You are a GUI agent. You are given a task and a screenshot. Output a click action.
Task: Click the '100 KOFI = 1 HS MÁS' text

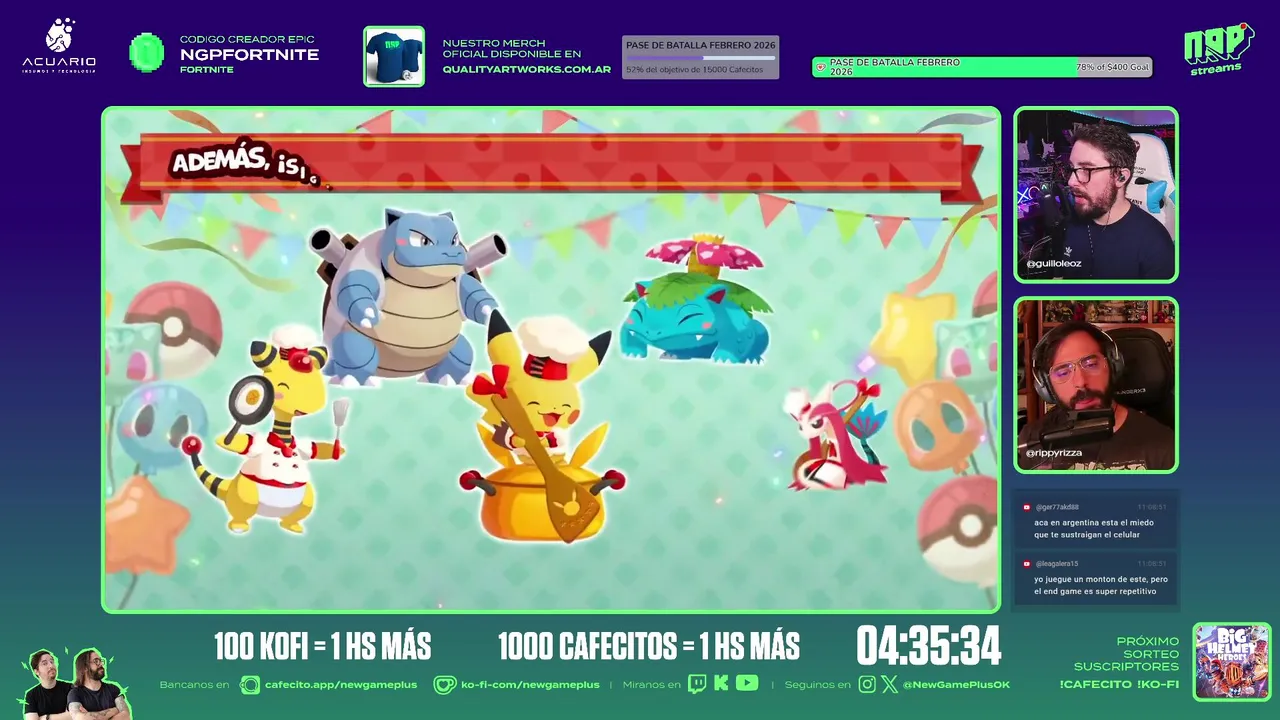point(322,647)
